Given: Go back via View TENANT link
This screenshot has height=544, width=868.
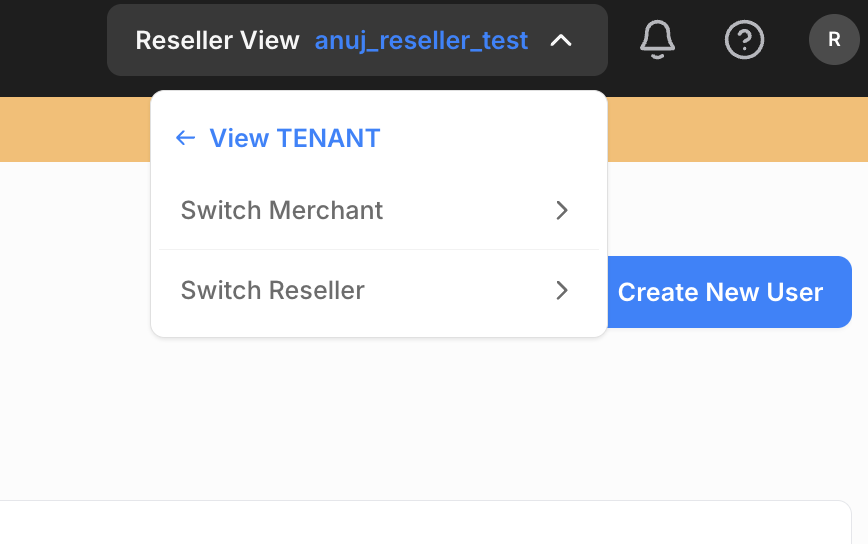Looking at the screenshot, I should point(294,138).
